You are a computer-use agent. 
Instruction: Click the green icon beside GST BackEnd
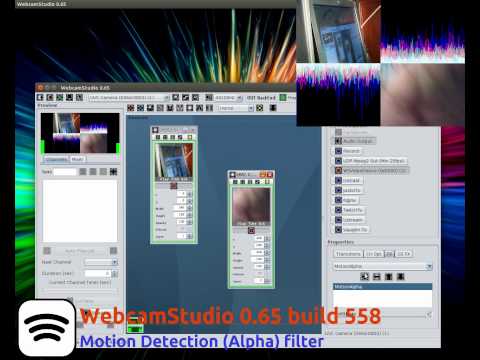click(x=283, y=97)
